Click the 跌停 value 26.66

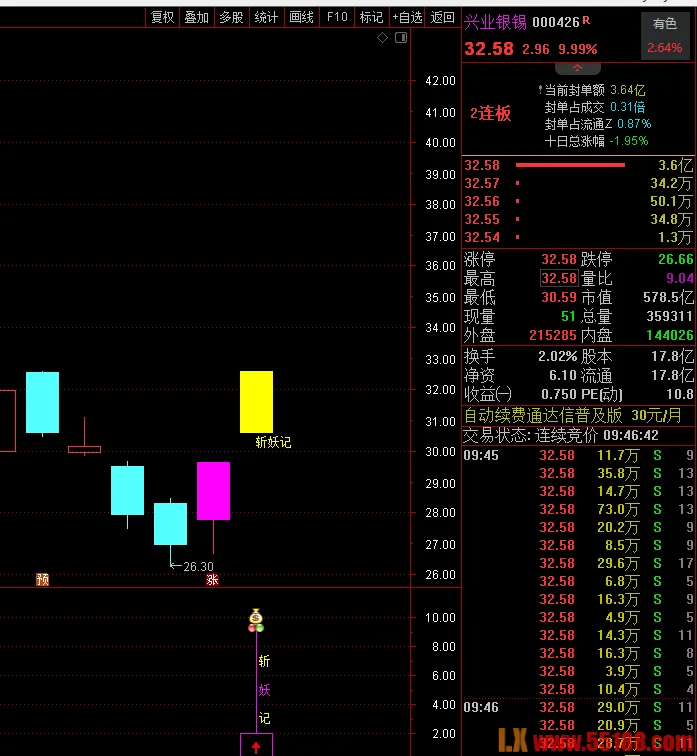point(676,259)
